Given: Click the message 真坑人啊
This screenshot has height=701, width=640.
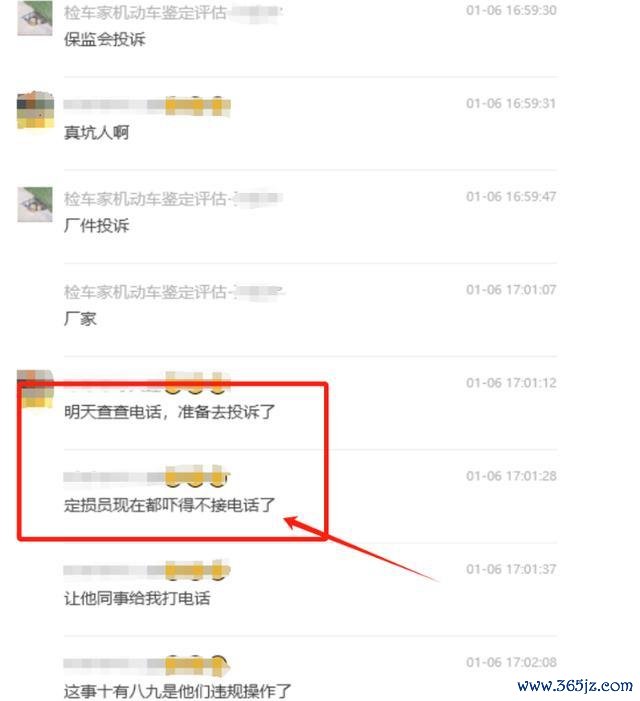Looking at the screenshot, I should click(x=97, y=132).
